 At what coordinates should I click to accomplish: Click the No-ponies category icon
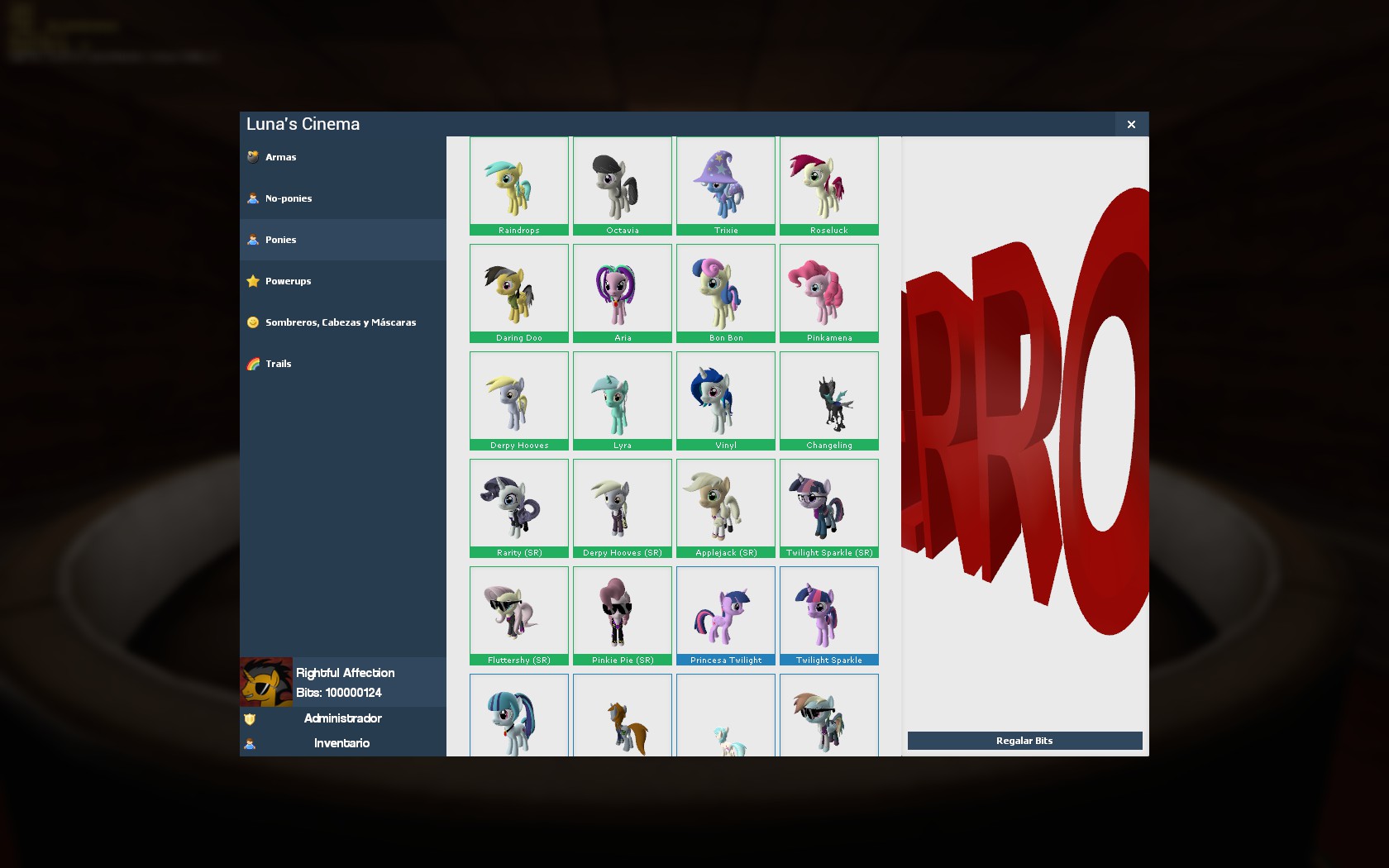tap(253, 198)
